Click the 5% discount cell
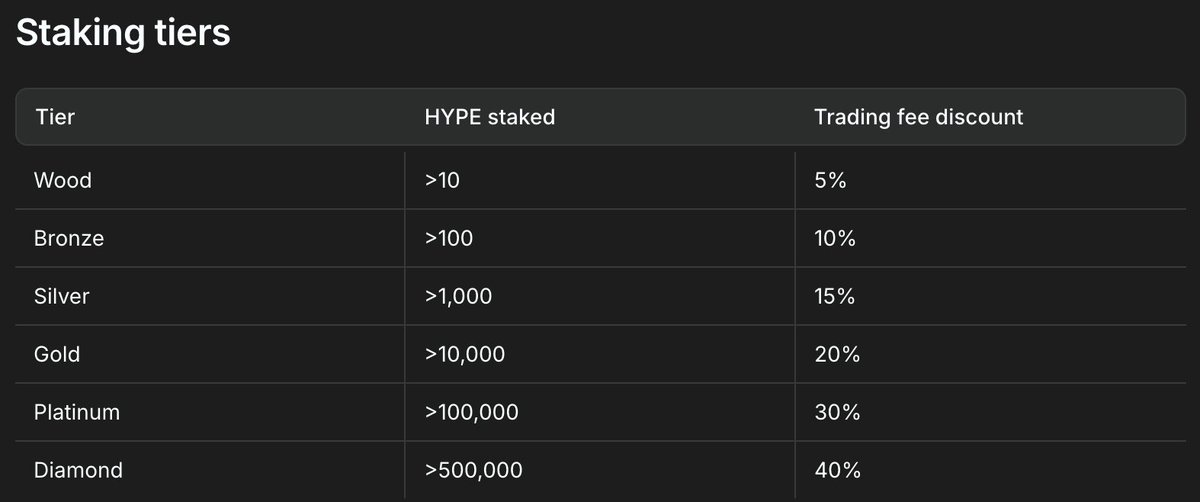1200x502 pixels. [832, 181]
